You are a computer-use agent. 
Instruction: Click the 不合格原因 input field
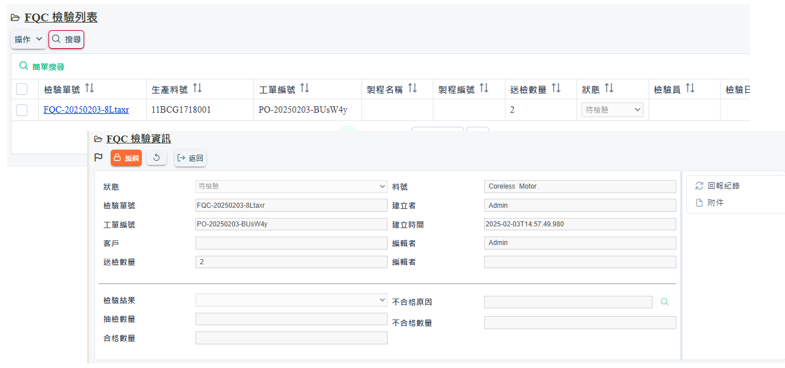click(x=568, y=302)
